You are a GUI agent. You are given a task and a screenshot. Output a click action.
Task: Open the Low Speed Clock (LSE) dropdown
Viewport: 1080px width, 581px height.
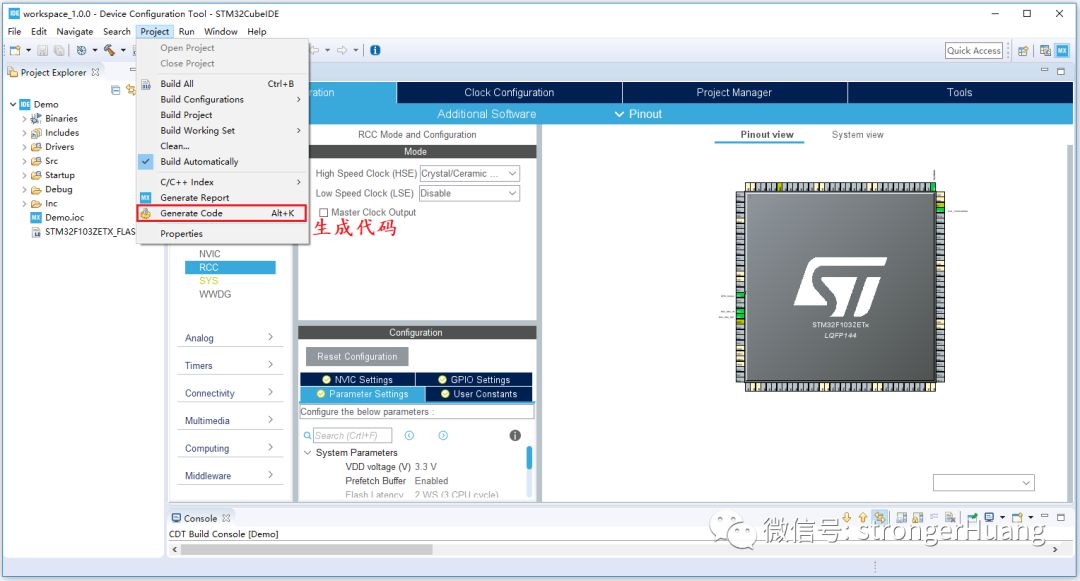pyautogui.click(x=470, y=193)
